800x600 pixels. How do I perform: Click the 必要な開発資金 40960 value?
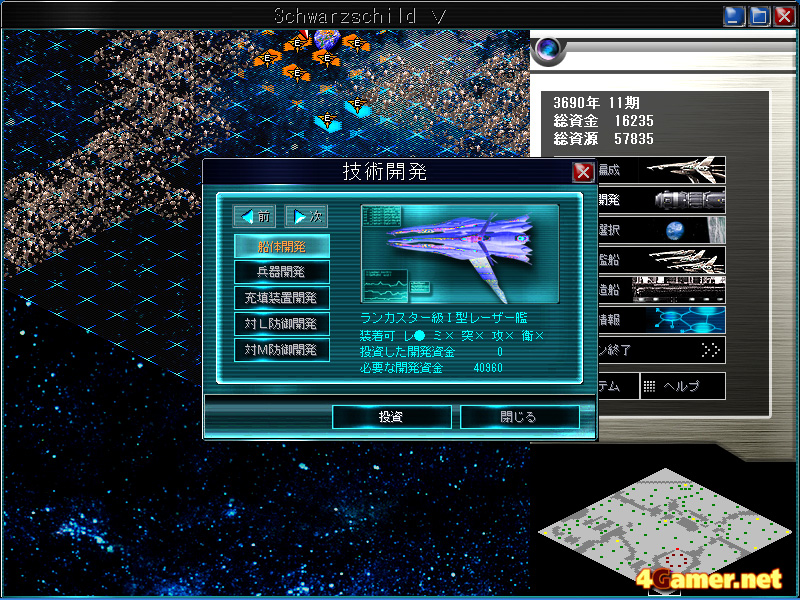tap(488, 368)
